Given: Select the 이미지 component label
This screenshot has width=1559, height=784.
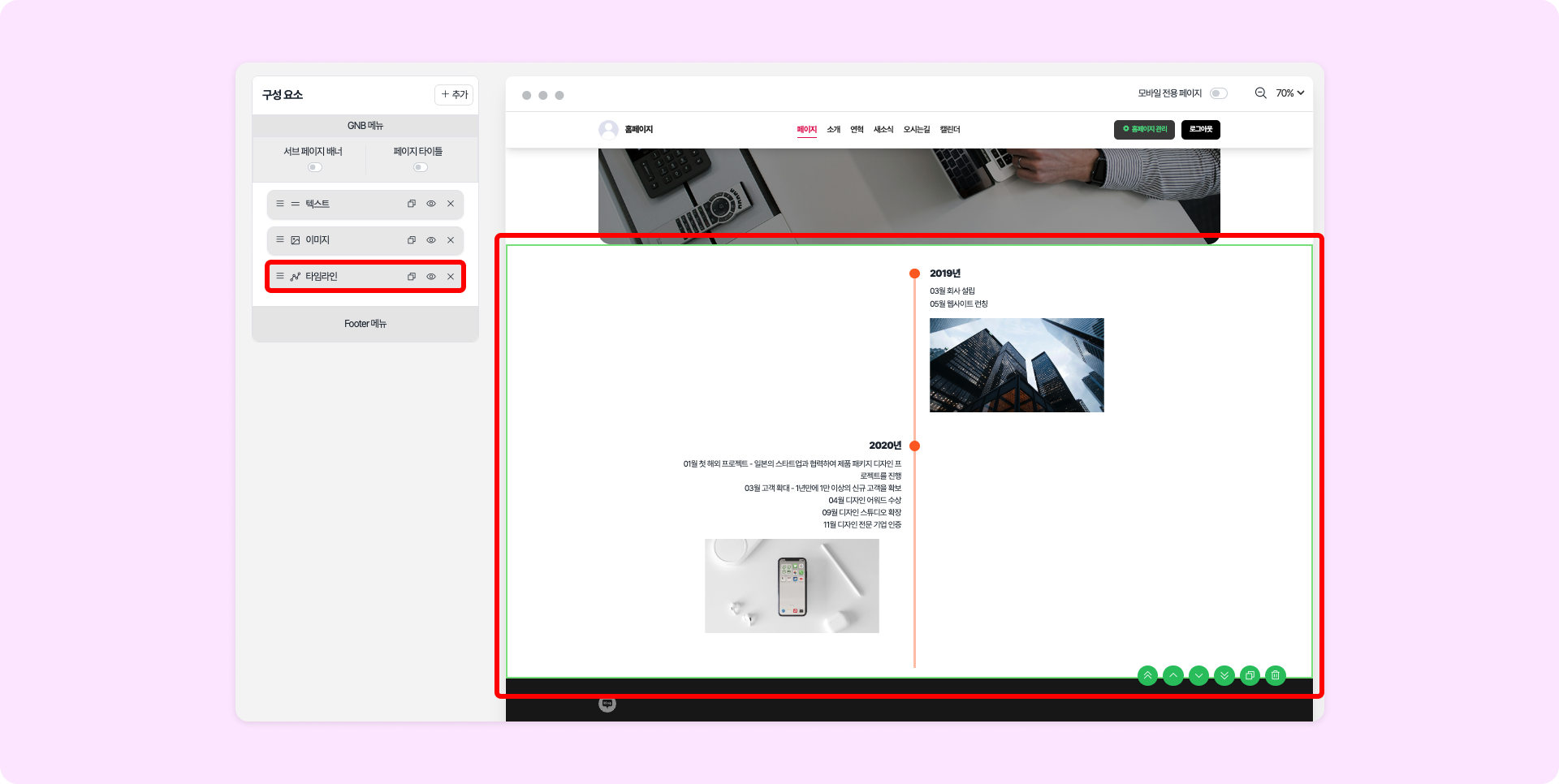Looking at the screenshot, I should pos(317,240).
